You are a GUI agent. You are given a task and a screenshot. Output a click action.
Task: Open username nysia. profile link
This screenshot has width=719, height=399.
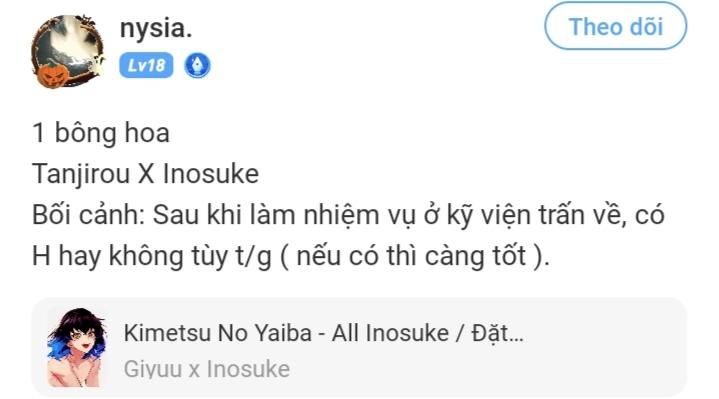click(156, 28)
